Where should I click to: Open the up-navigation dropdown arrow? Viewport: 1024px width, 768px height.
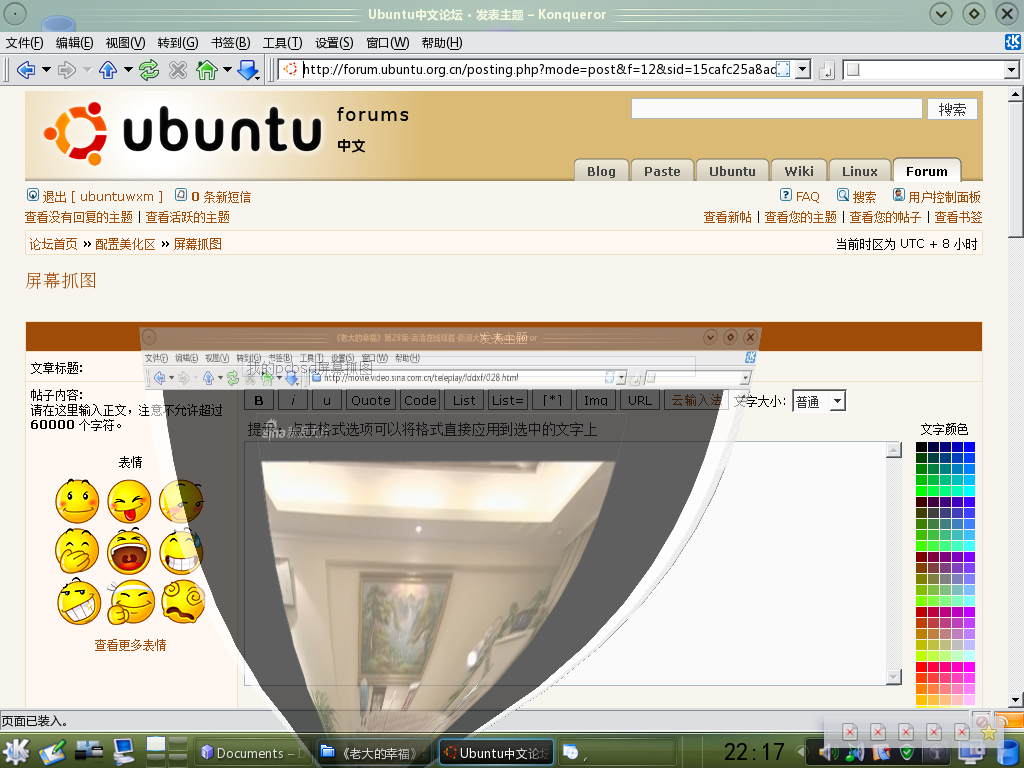tap(128, 69)
